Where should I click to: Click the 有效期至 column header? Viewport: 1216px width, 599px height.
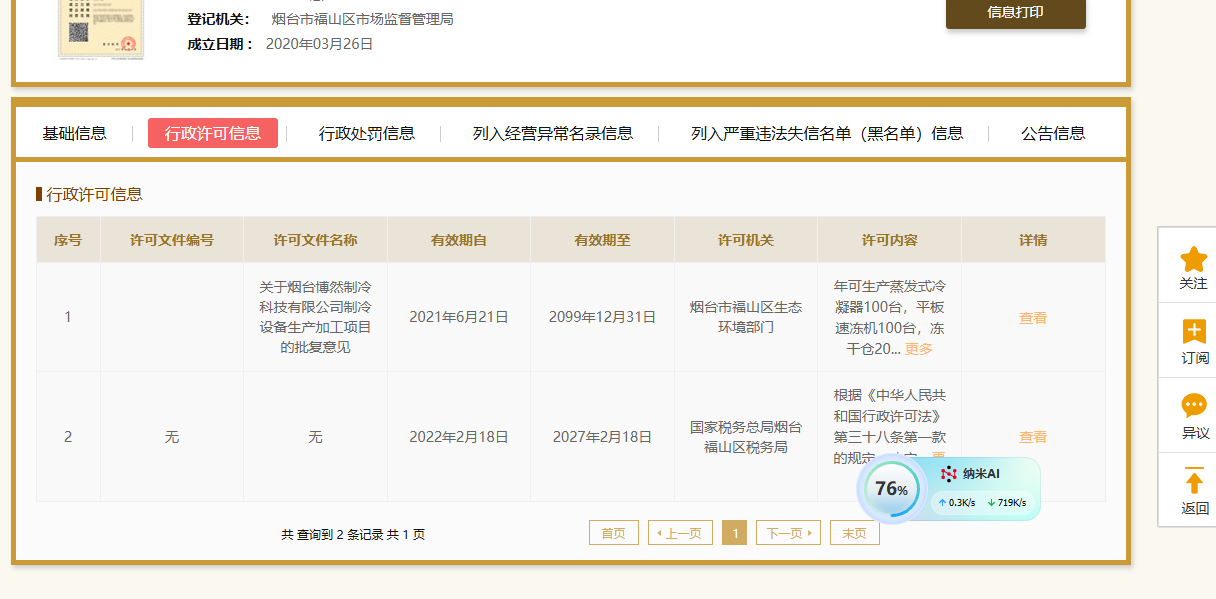tap(602, 240)
